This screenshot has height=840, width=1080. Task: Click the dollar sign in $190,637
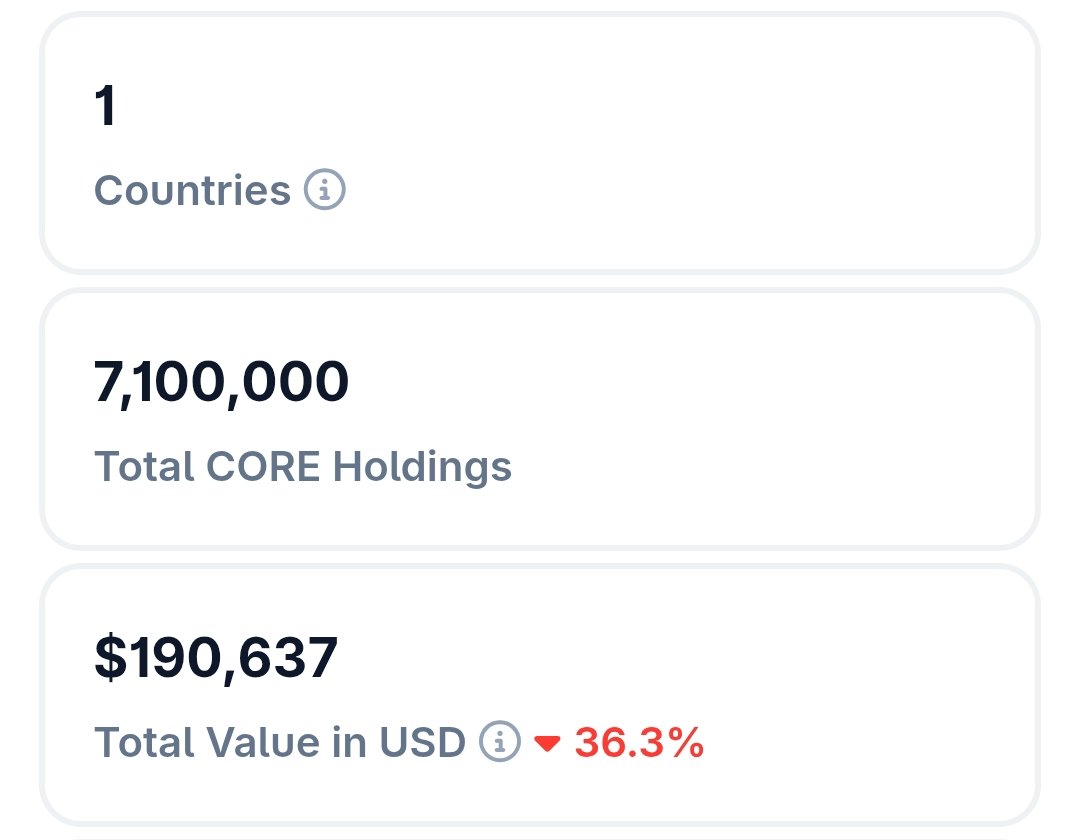[x=111, y=658]
